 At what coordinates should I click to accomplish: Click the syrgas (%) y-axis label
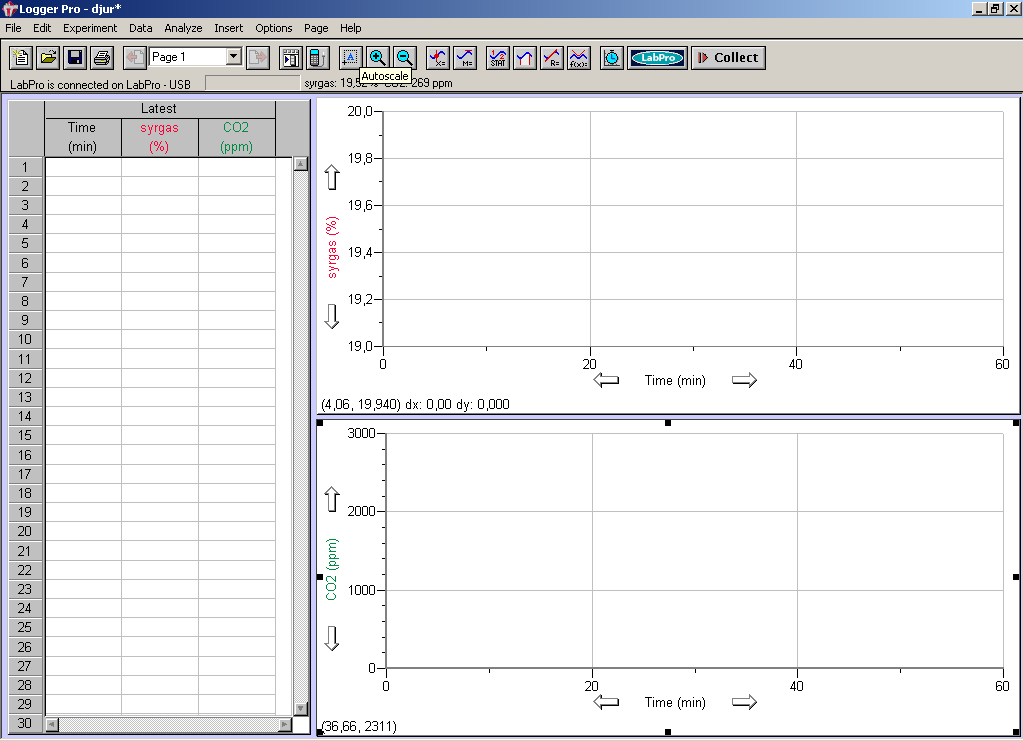[x=332, y=248]
